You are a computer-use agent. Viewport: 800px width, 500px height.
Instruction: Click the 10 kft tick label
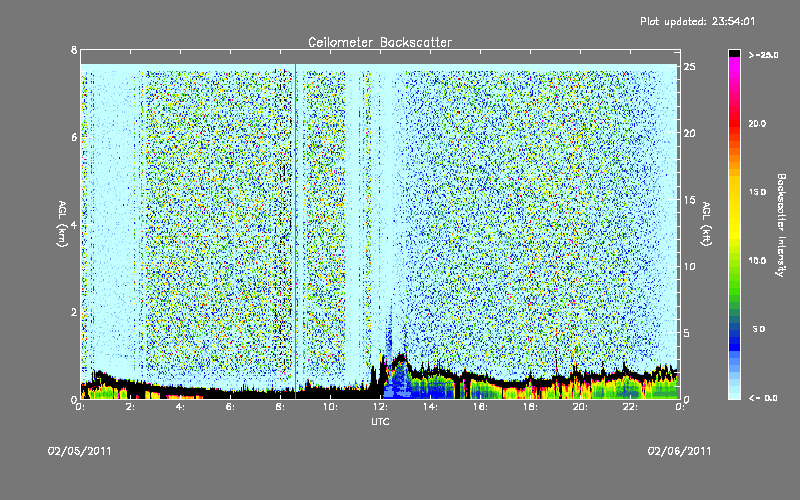[689, 266]
